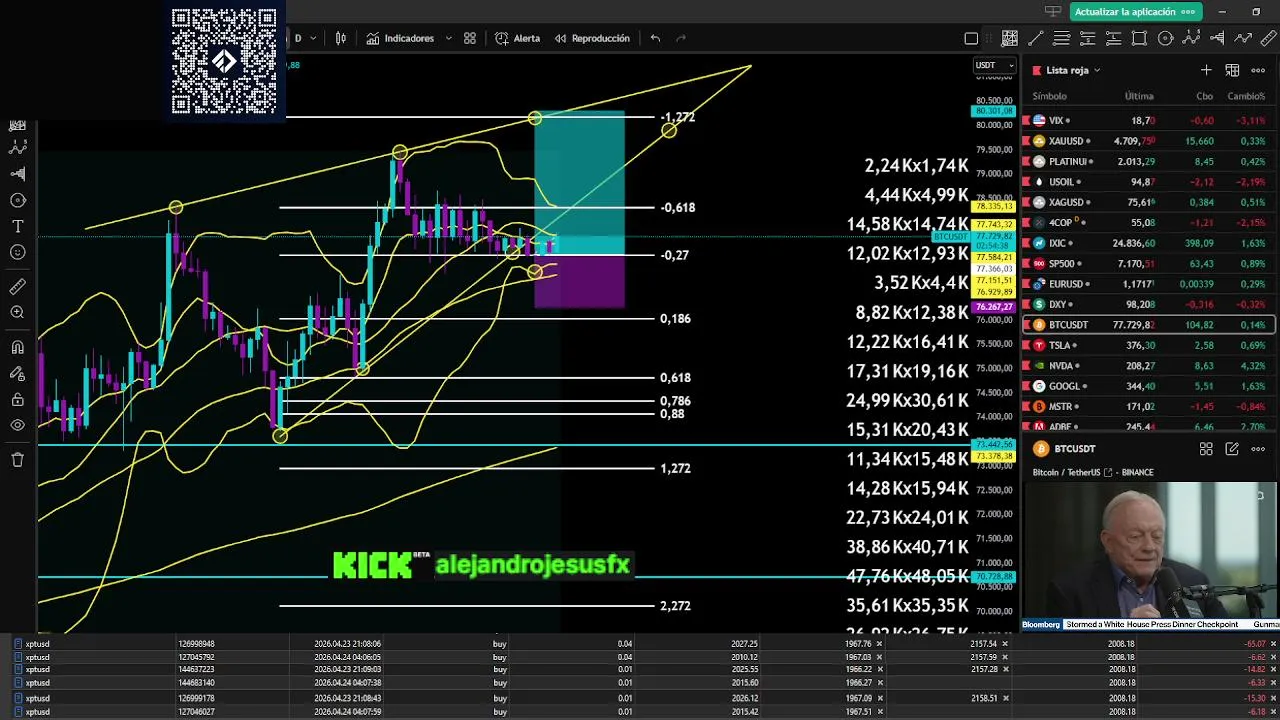
Task: Select NVDA in the watchlist
Action: 1149,366
